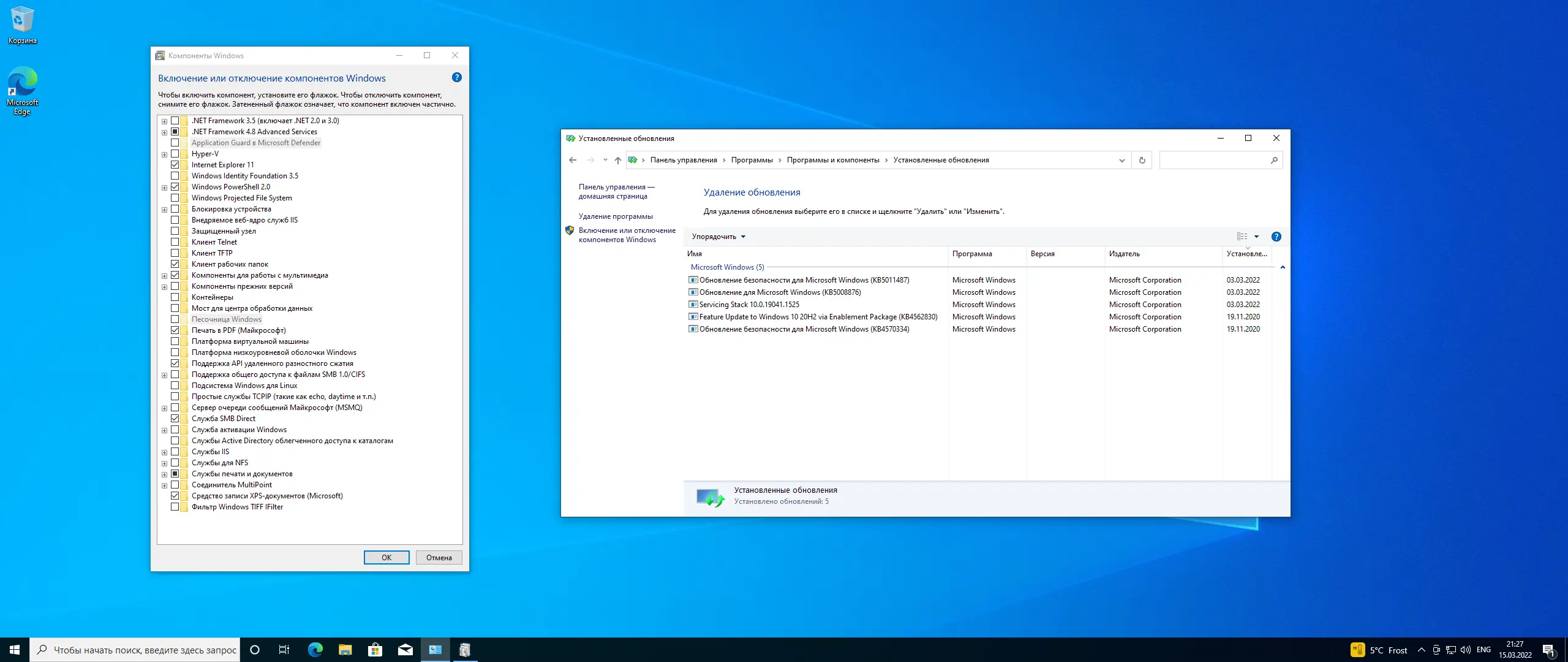Uncheck Internet Explorer 11 component
The image size is (1568, 662).
[175, 165]
